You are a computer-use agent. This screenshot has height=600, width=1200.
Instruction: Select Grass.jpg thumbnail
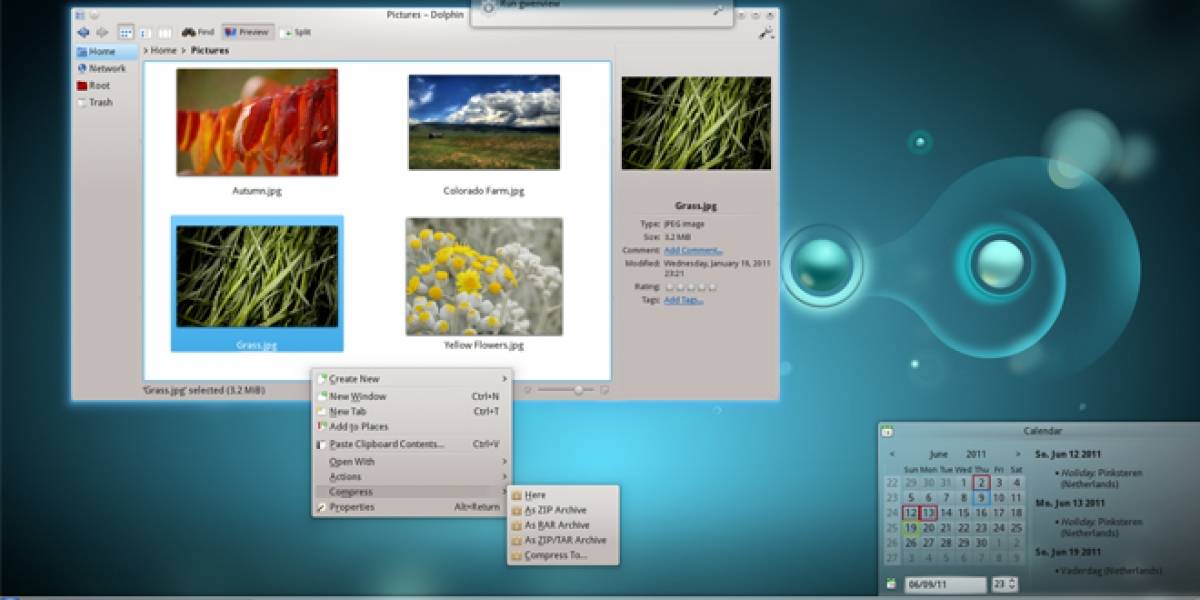pyautogui.click(x=257, y=277)
